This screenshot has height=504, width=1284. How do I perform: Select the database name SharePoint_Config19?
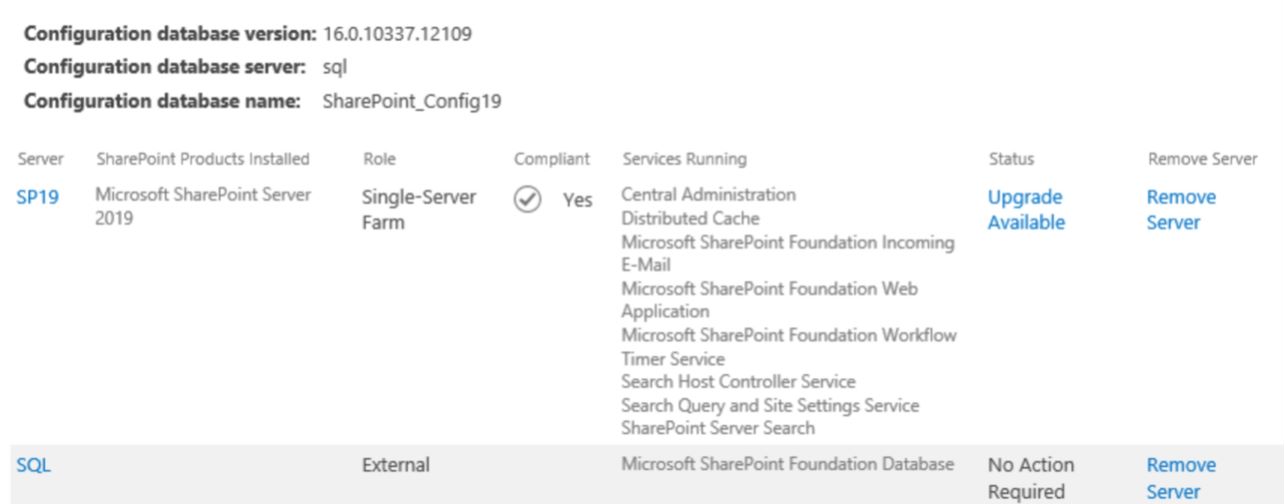412,100
